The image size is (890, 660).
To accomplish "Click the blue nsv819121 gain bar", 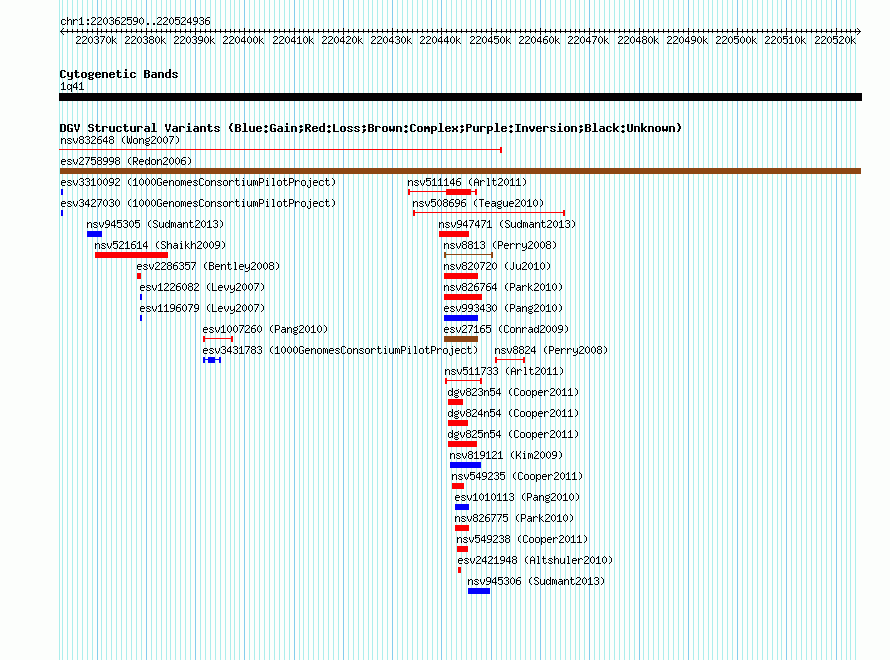I will coord(465,465).
